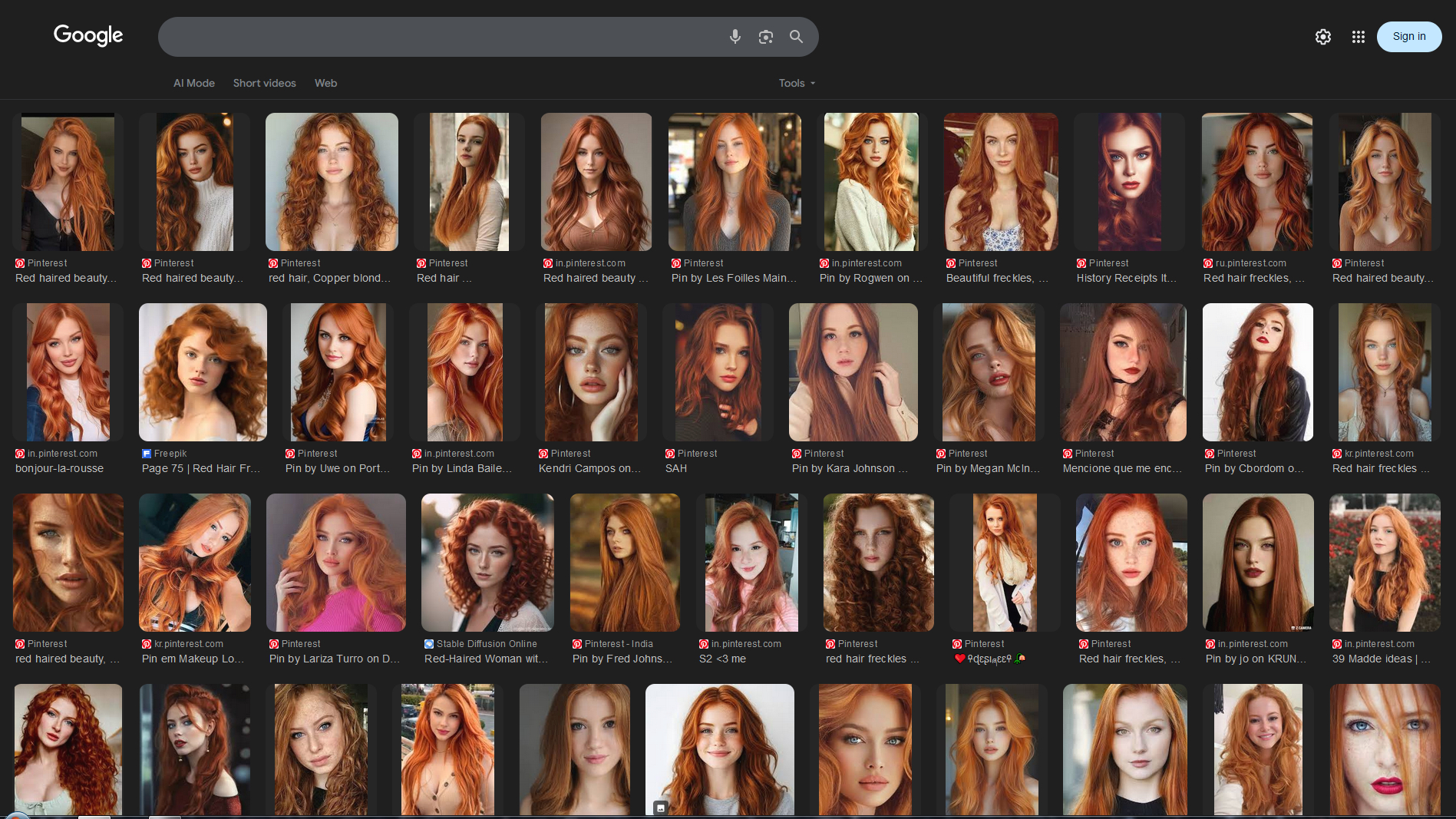Screen dimensions: 1456x819
Task: Open the Freepik 'Page 75 | Red Hair Fr...' image
Action: tap(203, 372)
